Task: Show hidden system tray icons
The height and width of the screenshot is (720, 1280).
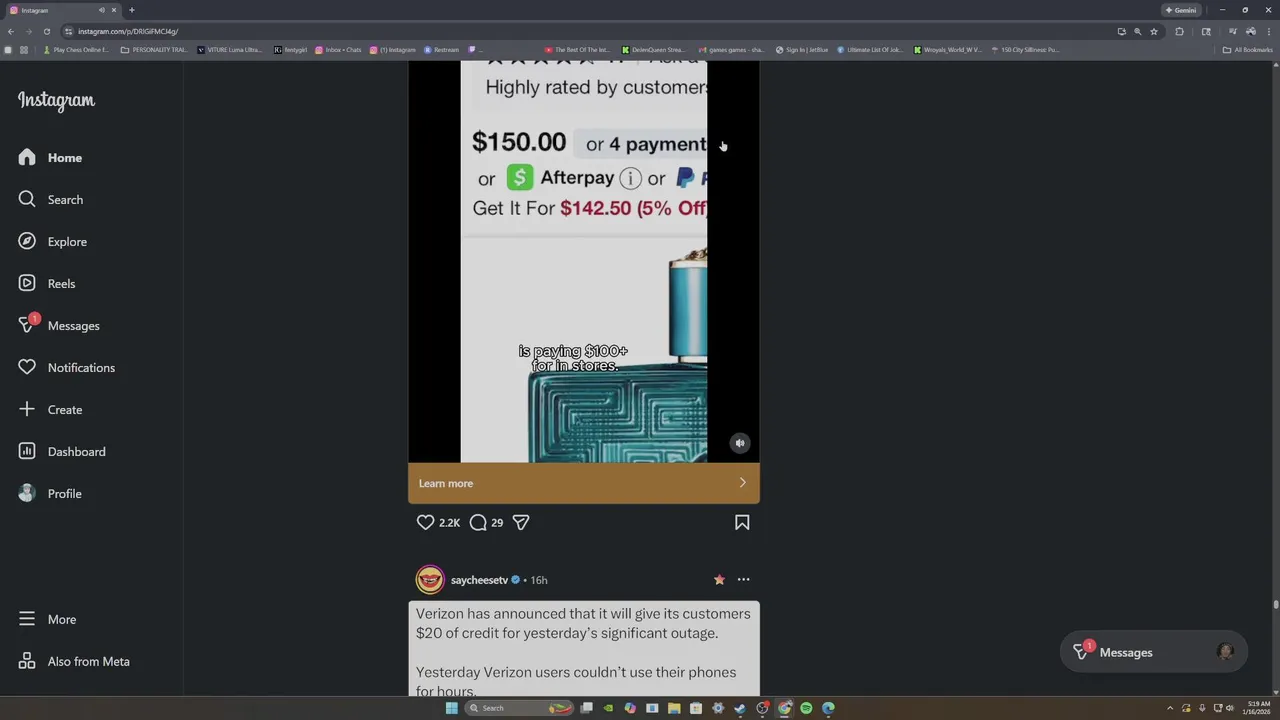Action: click(1170, 708)
